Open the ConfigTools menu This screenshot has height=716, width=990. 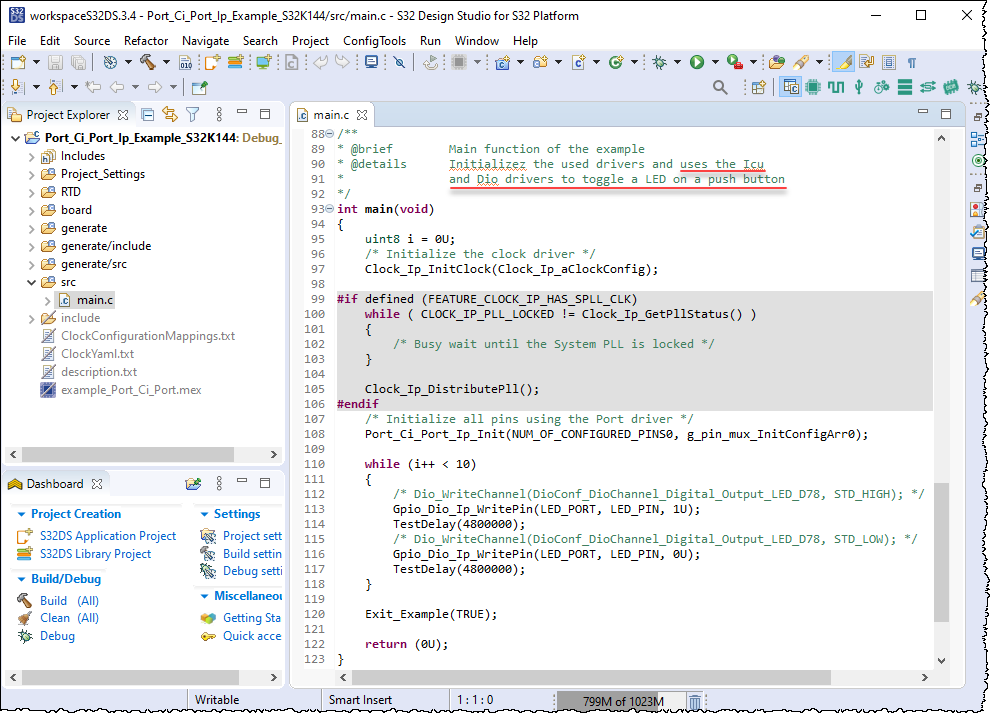374,41
